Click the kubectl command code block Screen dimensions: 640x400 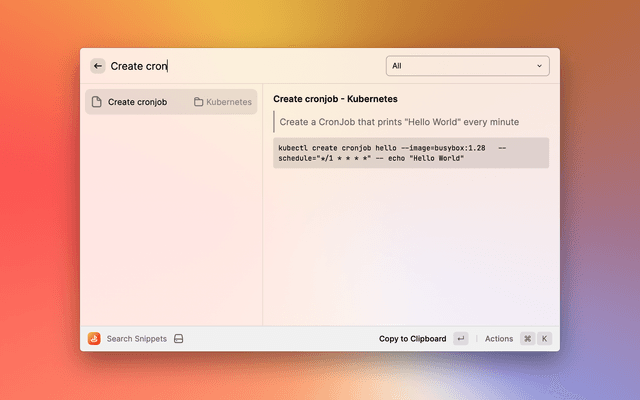[x=410, y=153]
